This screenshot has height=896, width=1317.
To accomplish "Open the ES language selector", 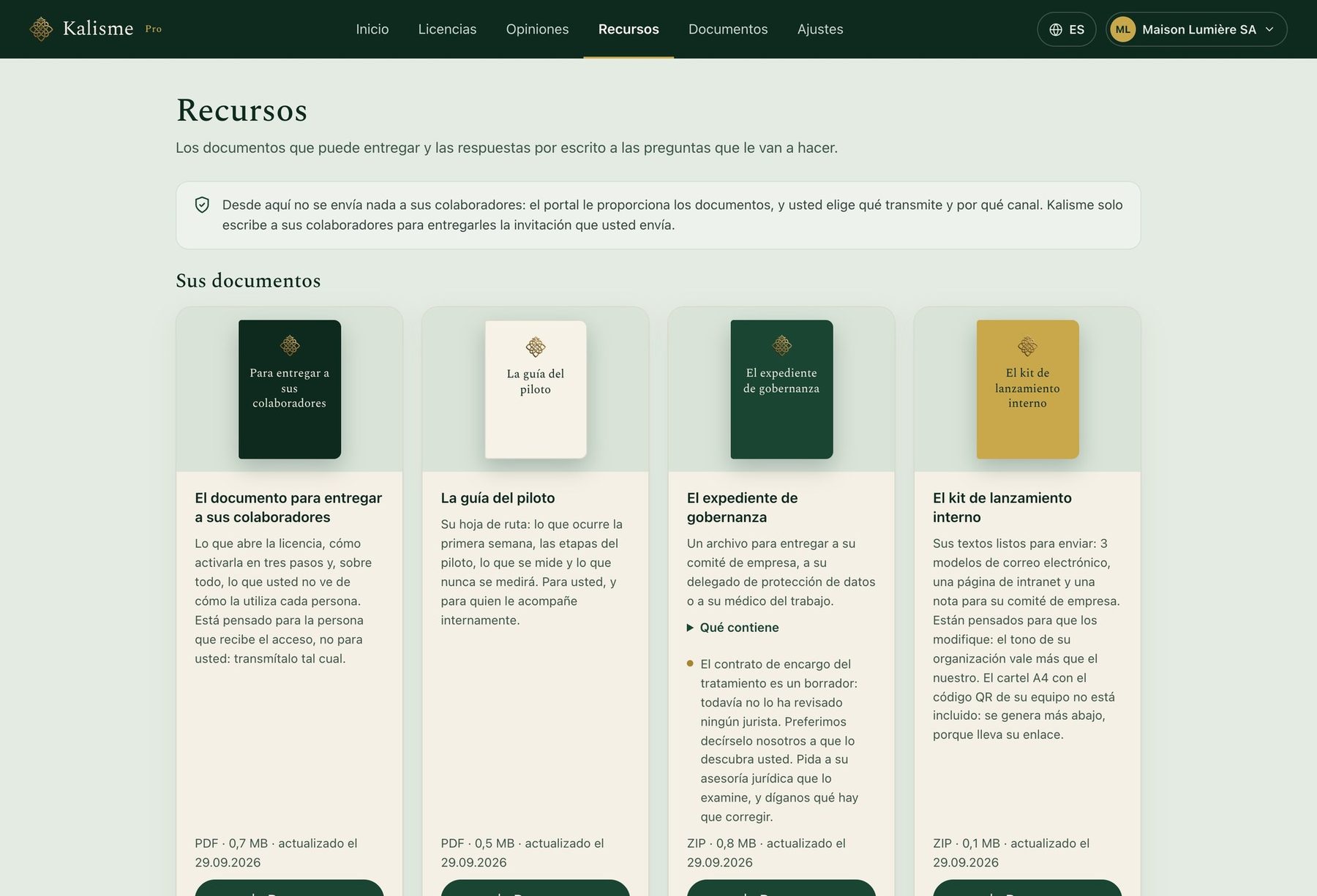I will click(x=1066, y=29).
